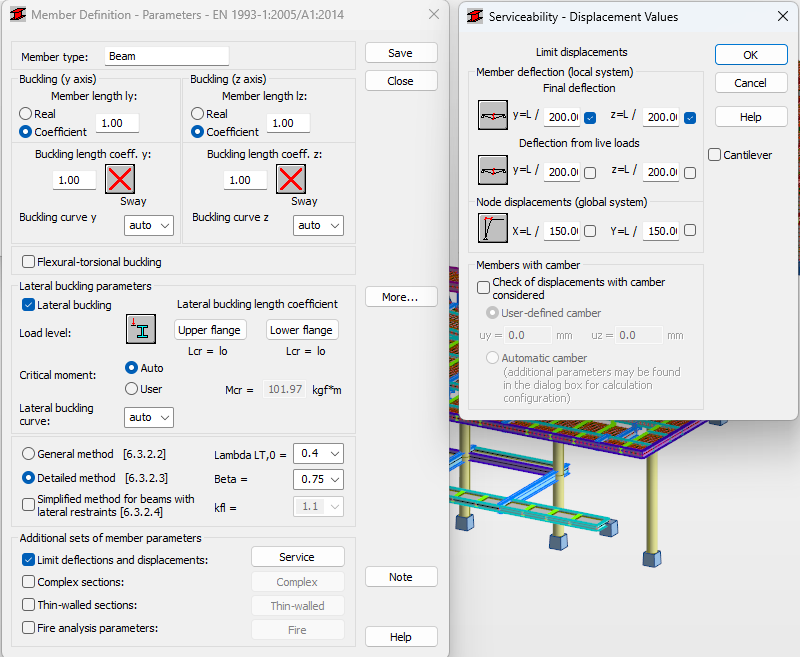This screenshot has width=800, height=657.
Task: Open Lateral buckling curve dropdown
Action: (148, 417)
